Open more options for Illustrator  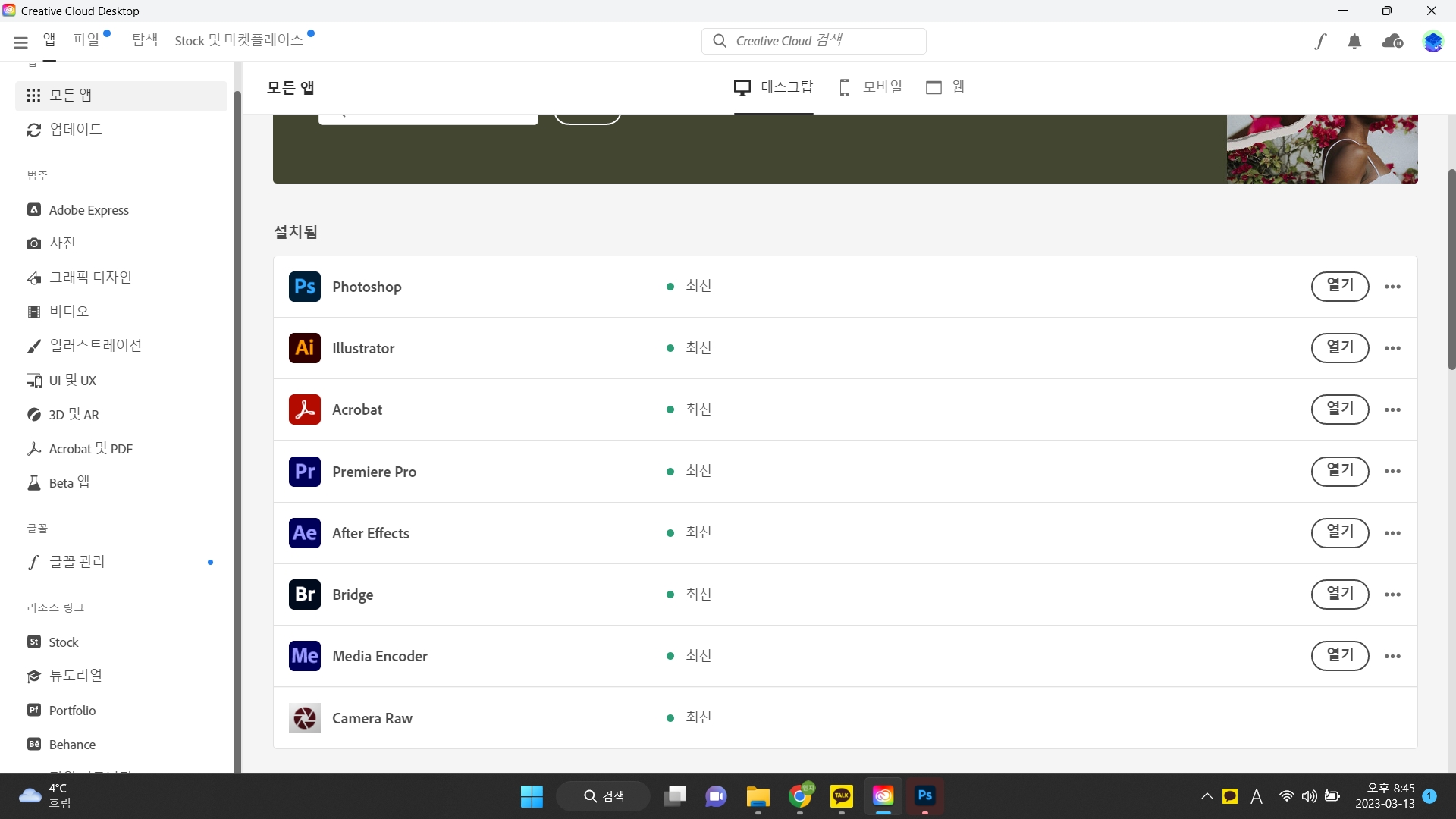[x=1392, y=348]
